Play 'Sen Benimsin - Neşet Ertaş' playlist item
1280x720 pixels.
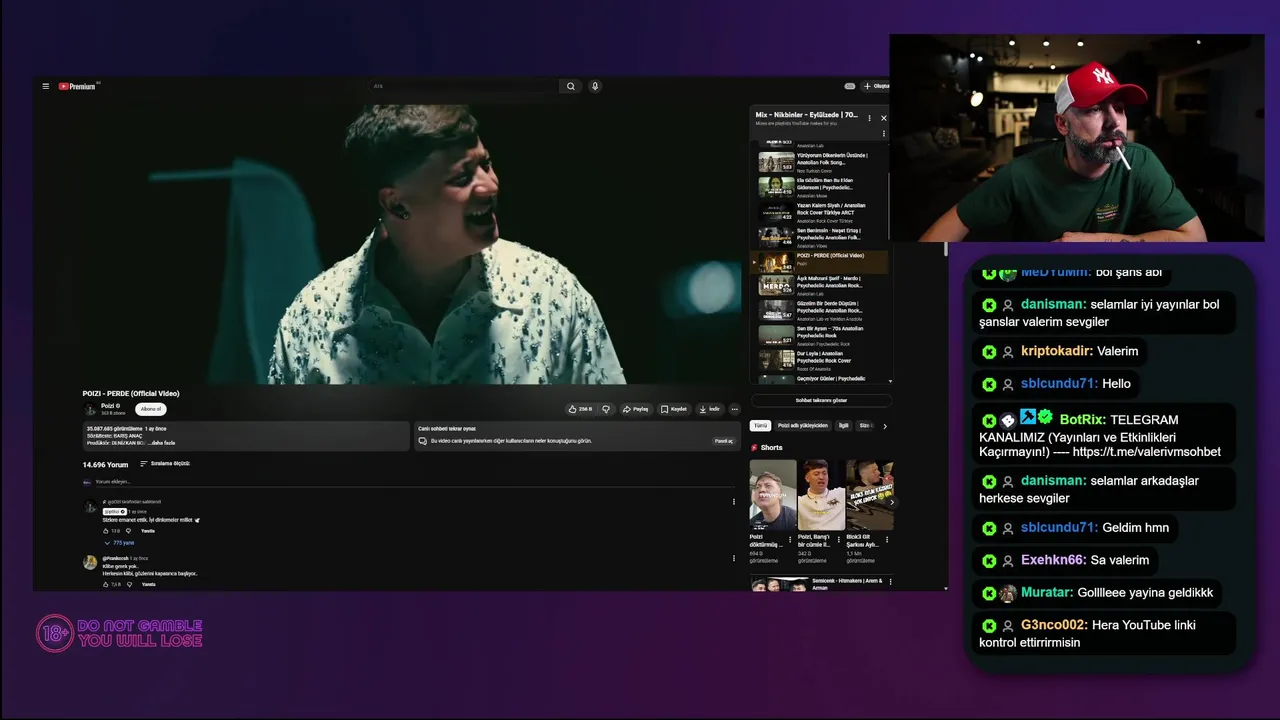[820, 237]
